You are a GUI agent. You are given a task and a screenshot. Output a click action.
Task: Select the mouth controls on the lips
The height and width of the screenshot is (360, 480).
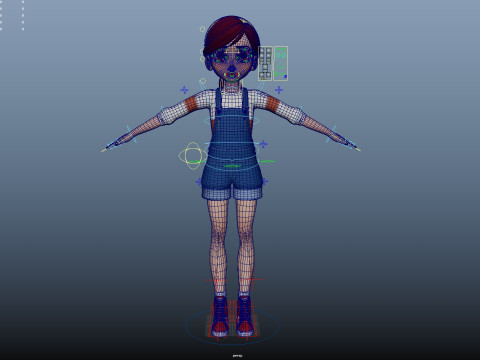coord(231,76)
